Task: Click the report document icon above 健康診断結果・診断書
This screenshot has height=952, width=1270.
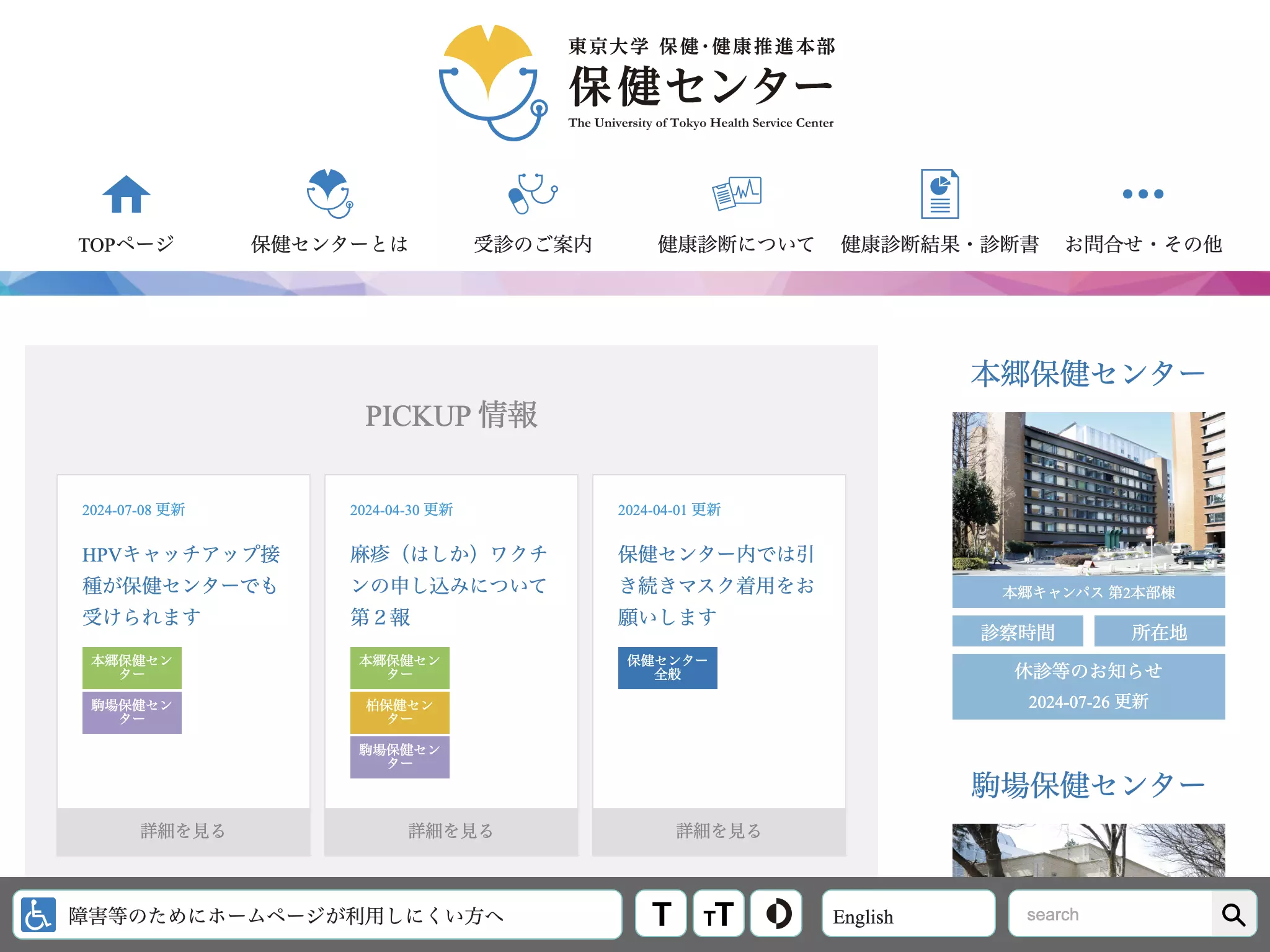Action: (939, 194)
